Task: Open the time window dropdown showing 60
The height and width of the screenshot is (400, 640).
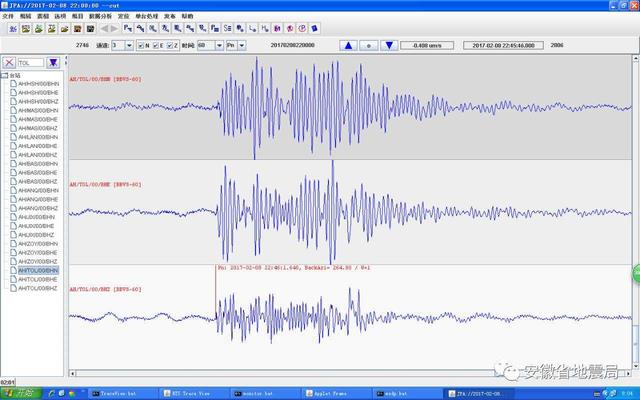Action: pyautogui.click(x=219, y=45)
